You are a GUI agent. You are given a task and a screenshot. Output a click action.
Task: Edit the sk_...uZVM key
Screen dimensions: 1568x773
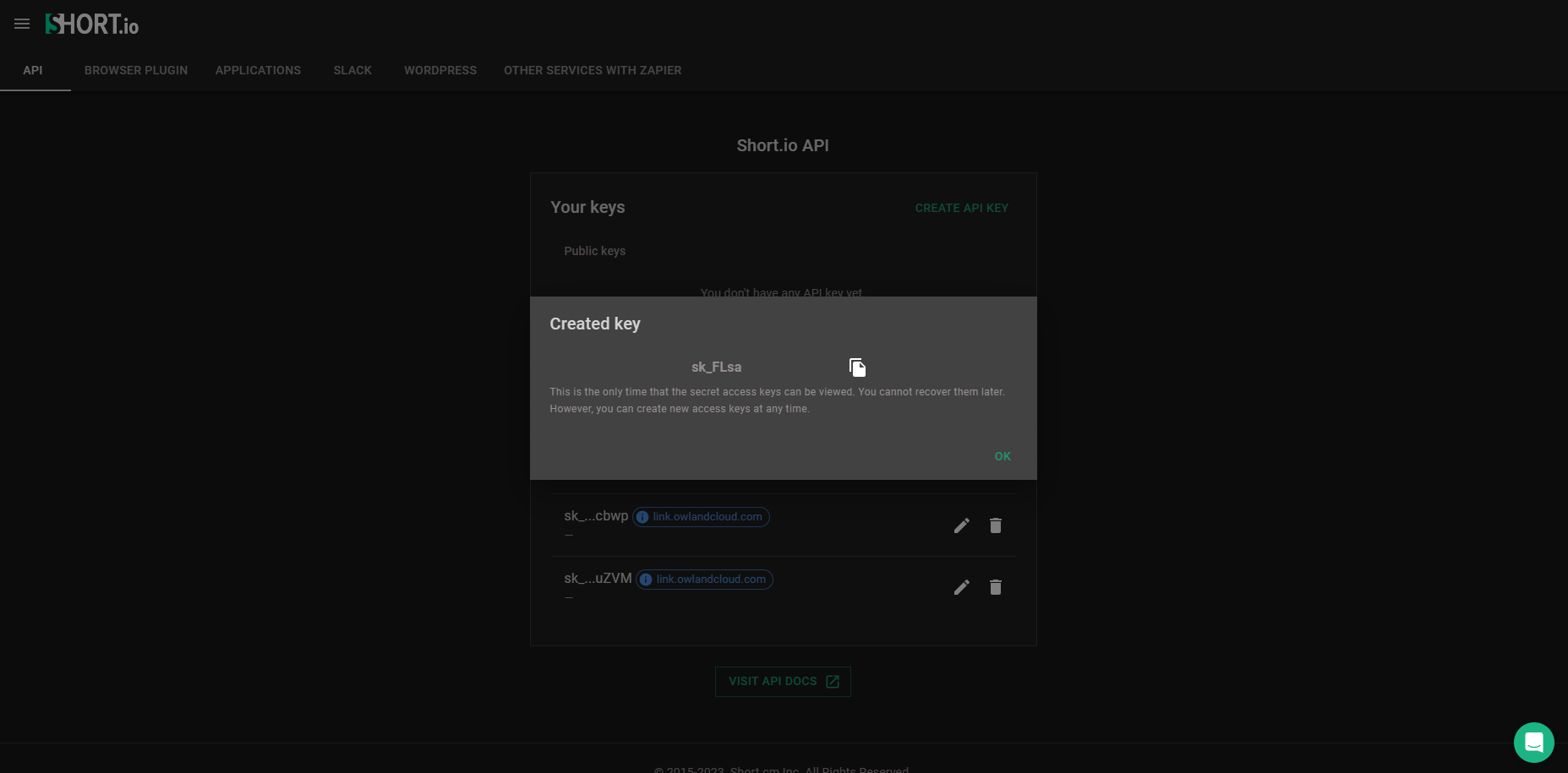pyautogui.click(x=962, y=587)
